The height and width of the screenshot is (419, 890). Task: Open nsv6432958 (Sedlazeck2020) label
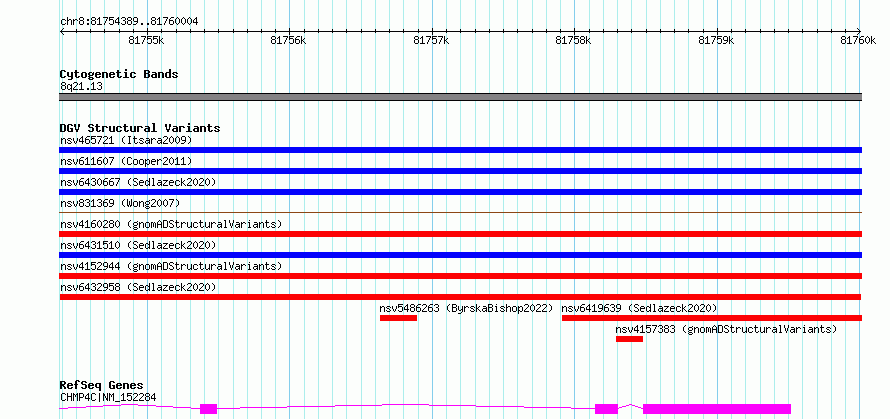138,287
